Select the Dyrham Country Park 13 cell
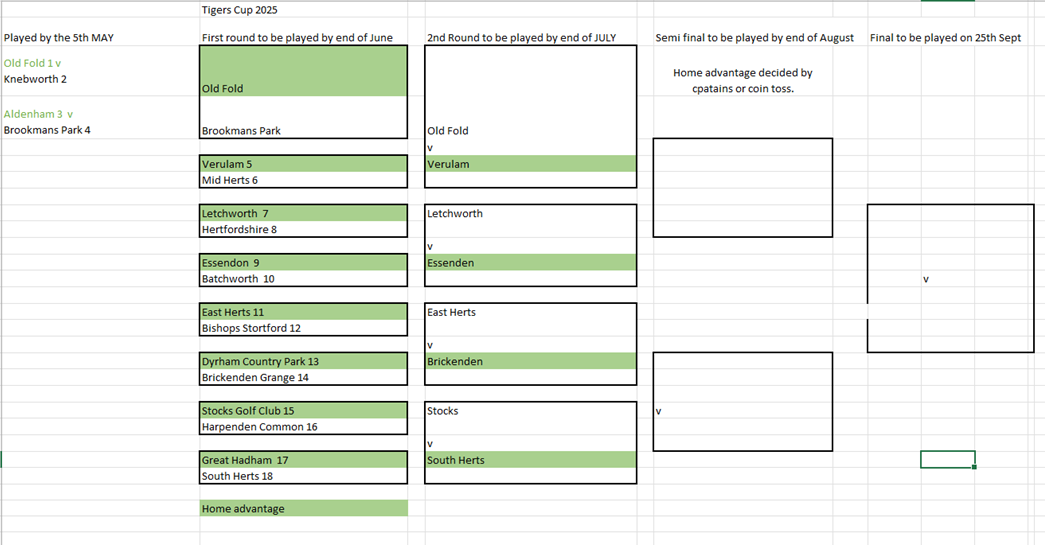Screen dimensions: 1045x545 point(303,361)
